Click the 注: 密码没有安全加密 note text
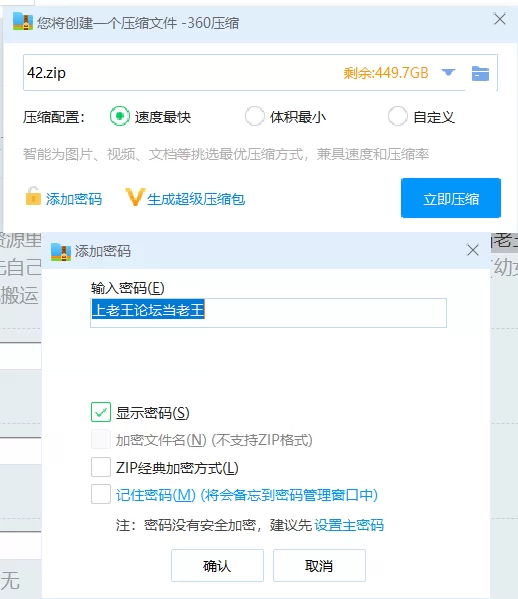 (214, 525)
